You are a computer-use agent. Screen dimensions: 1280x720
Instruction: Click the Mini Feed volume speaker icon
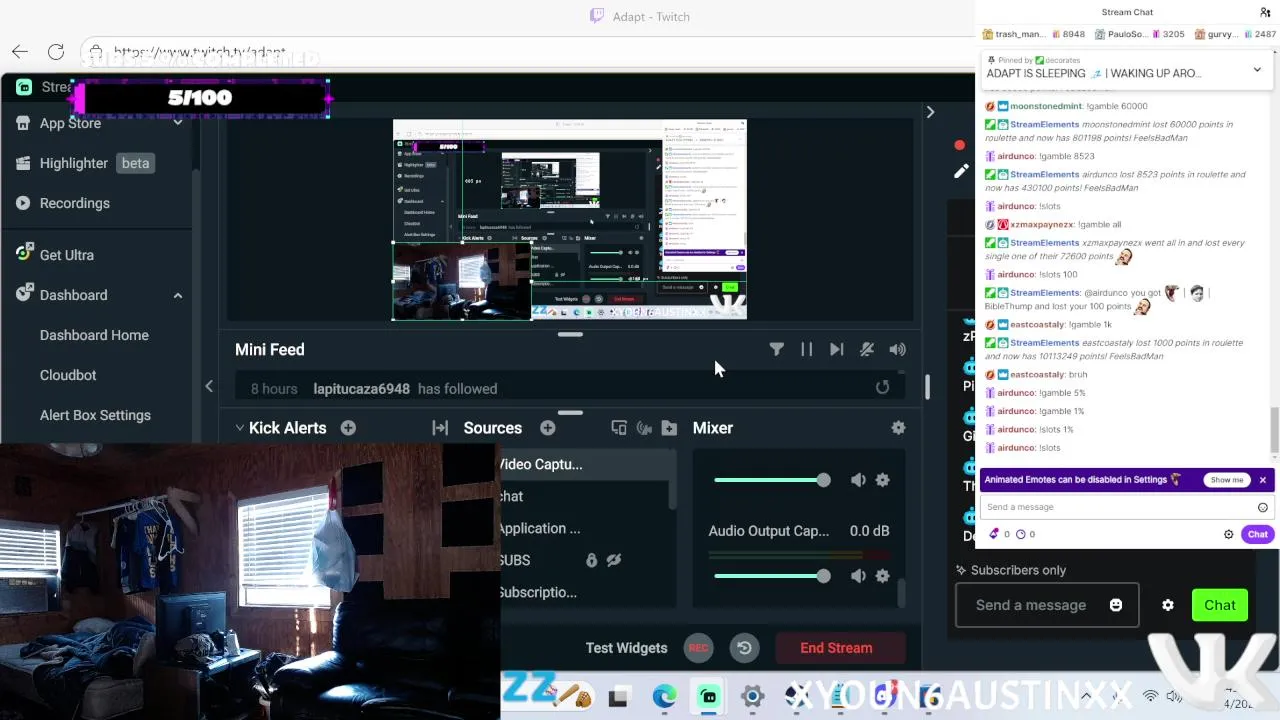tap(897, 349)
